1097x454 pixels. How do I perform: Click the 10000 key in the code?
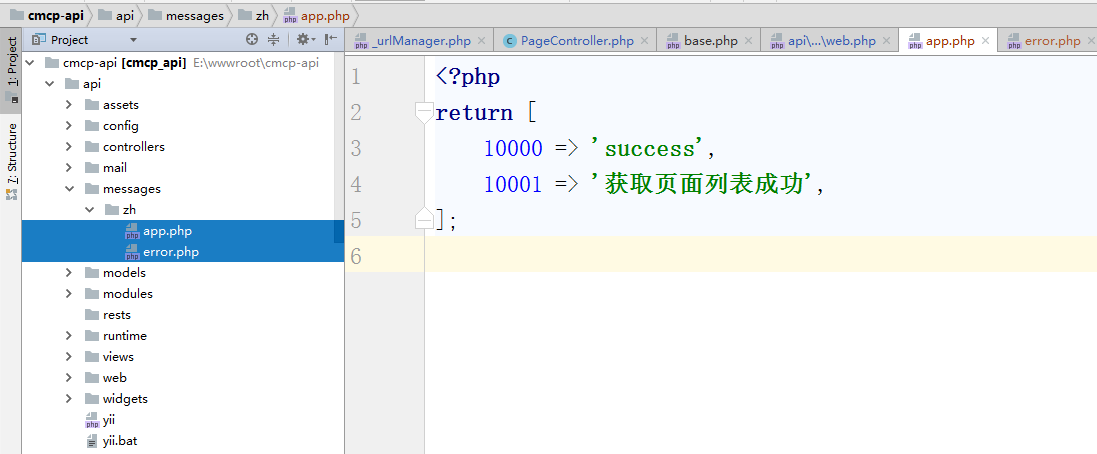point(514,148)
